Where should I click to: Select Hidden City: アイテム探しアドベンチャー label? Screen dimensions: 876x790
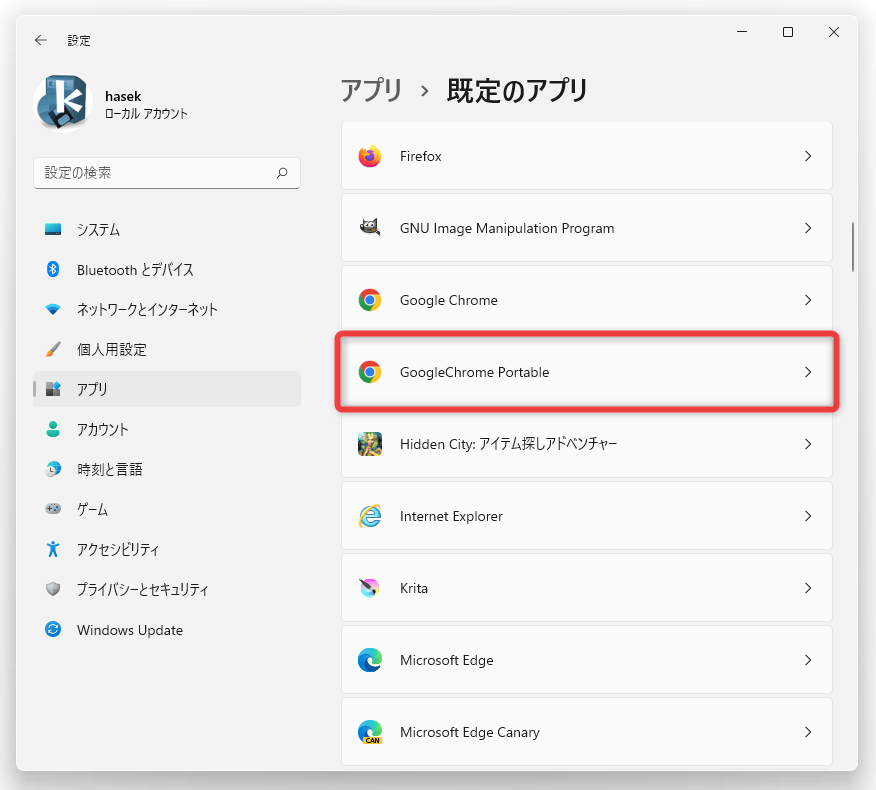[508, 444]
